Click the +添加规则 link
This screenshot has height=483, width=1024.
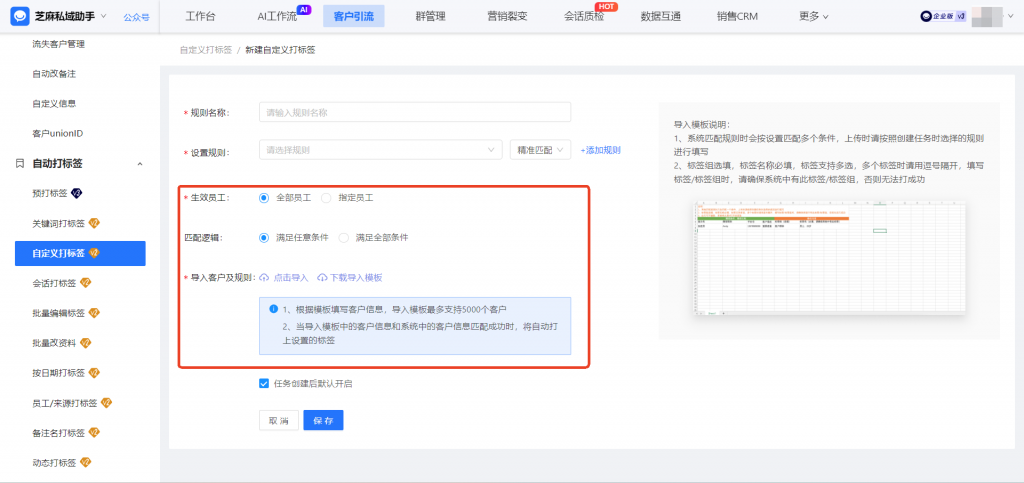point(600,150)
